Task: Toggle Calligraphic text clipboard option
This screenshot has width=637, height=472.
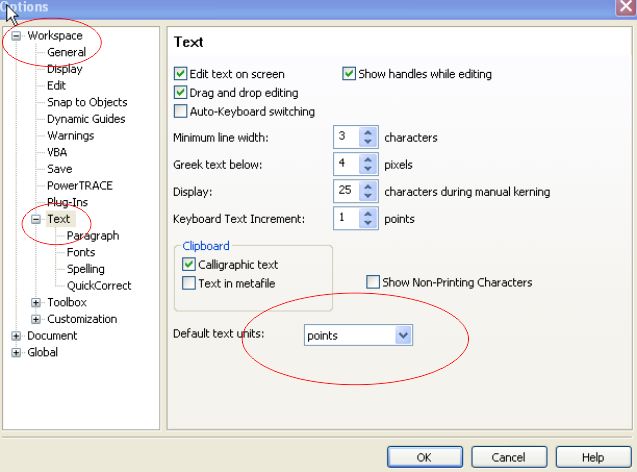Action: pos(189,264)
